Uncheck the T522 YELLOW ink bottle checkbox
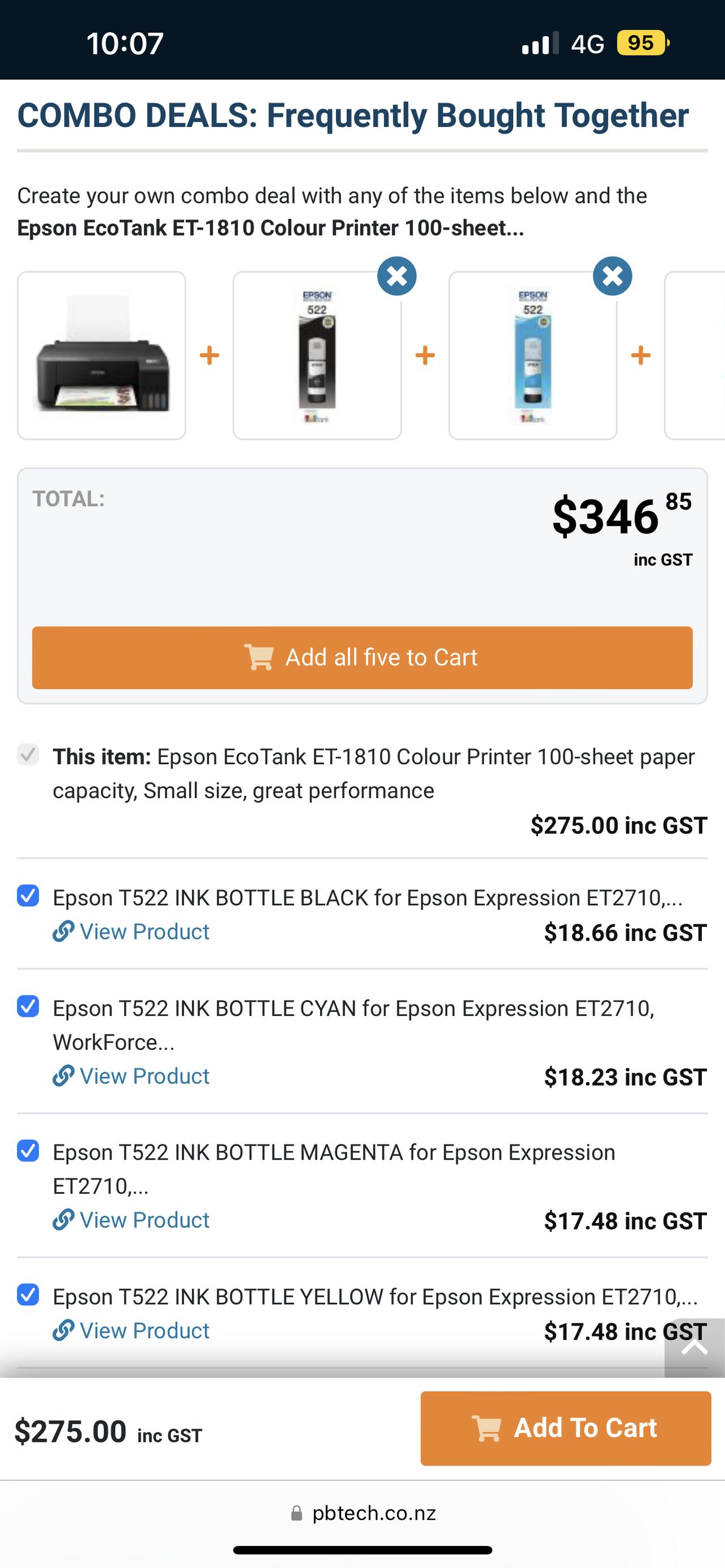Viewport: 725px width, 1568px height. (x=28, y=1294)
